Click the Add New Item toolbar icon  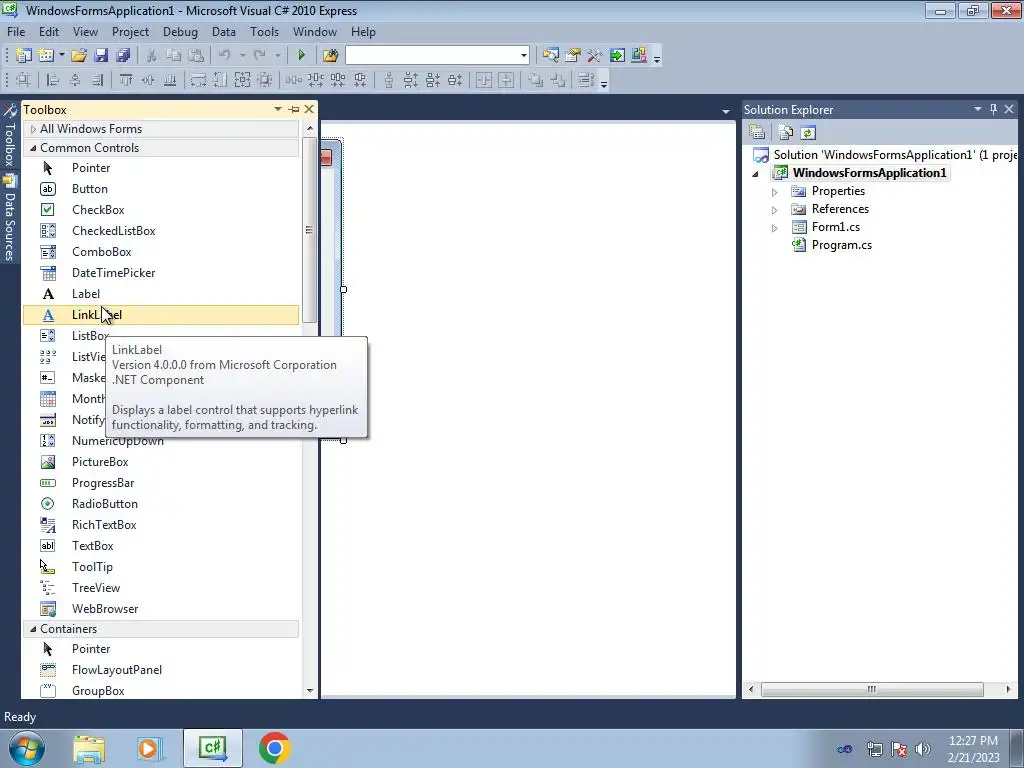[46, 56]
